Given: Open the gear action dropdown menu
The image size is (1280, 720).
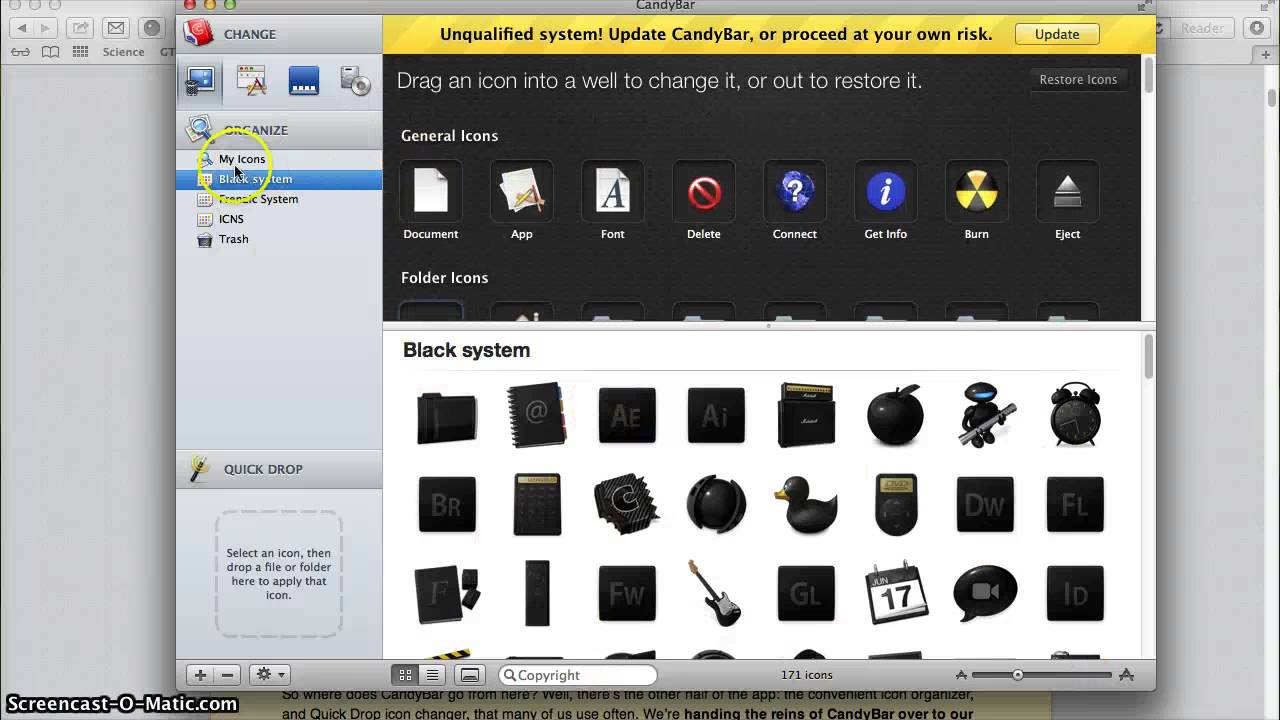Looking at the screenshot, I should click(270, 675).
